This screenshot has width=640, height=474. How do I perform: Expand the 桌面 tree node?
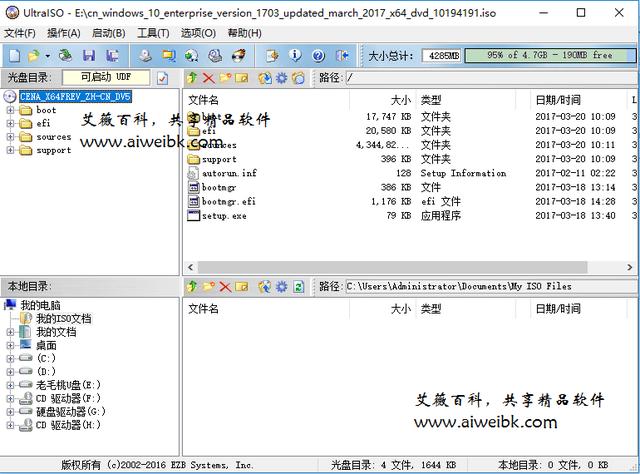10,345
